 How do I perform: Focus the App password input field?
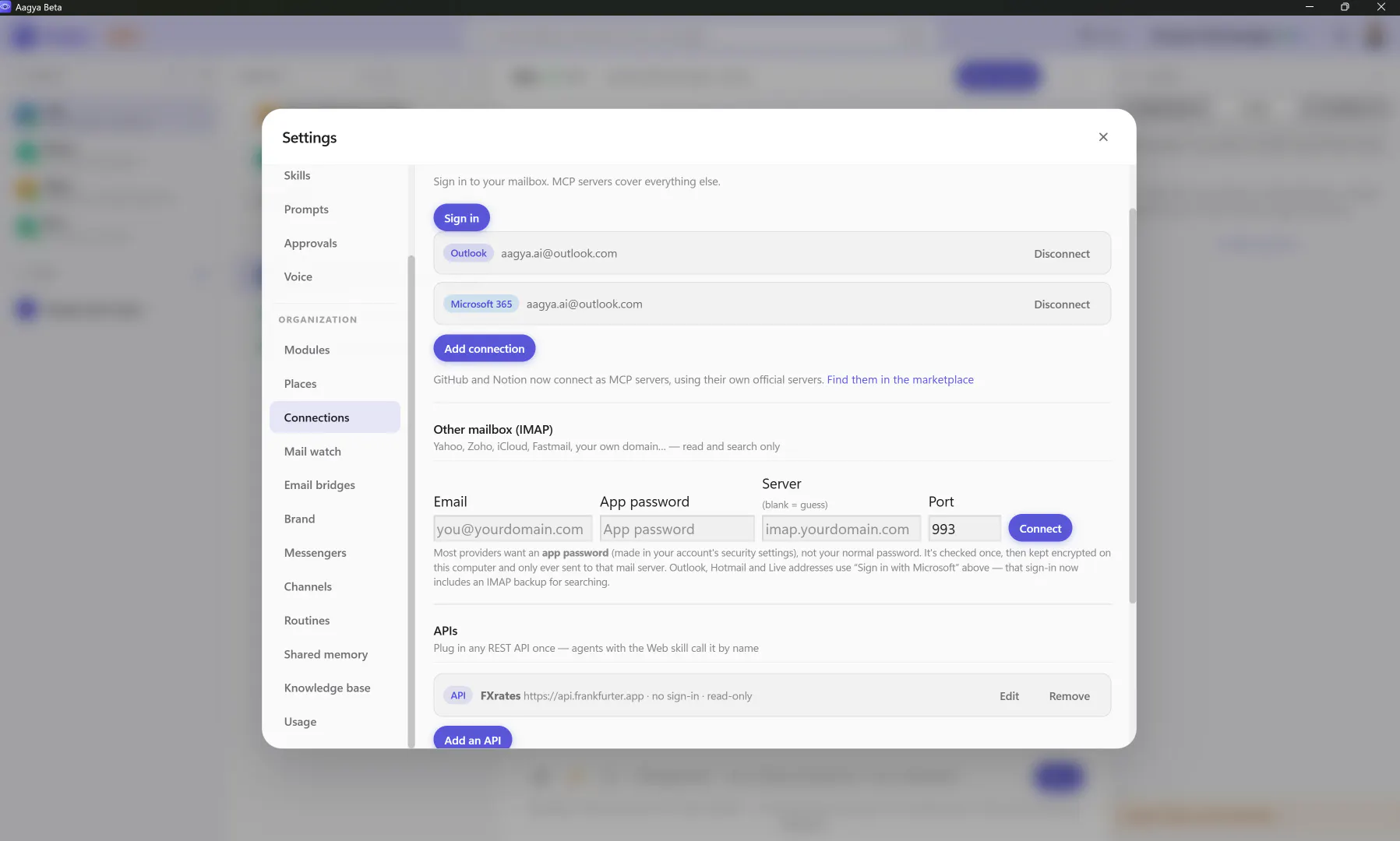[677, 529]
